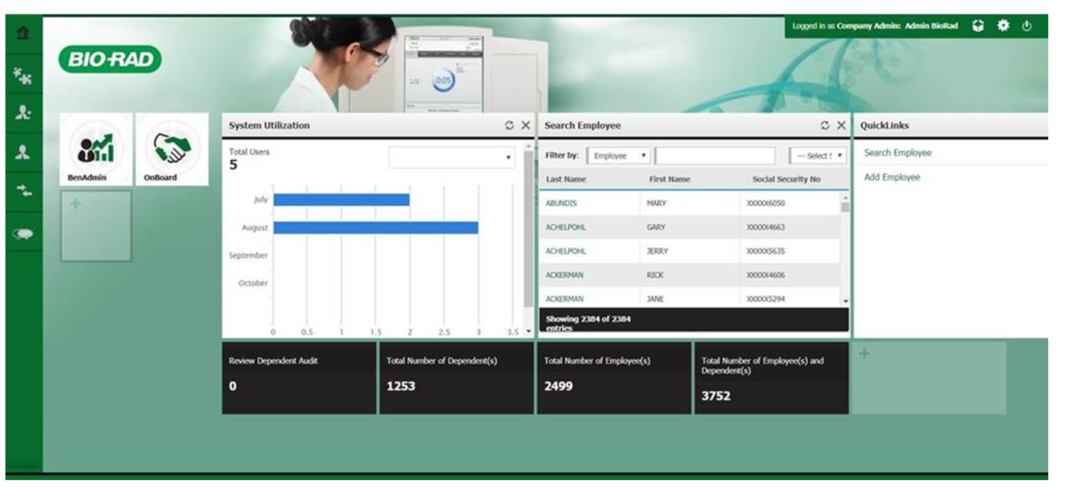Open settings gear in top header
1078x504 pixels.
(1003, 26)
